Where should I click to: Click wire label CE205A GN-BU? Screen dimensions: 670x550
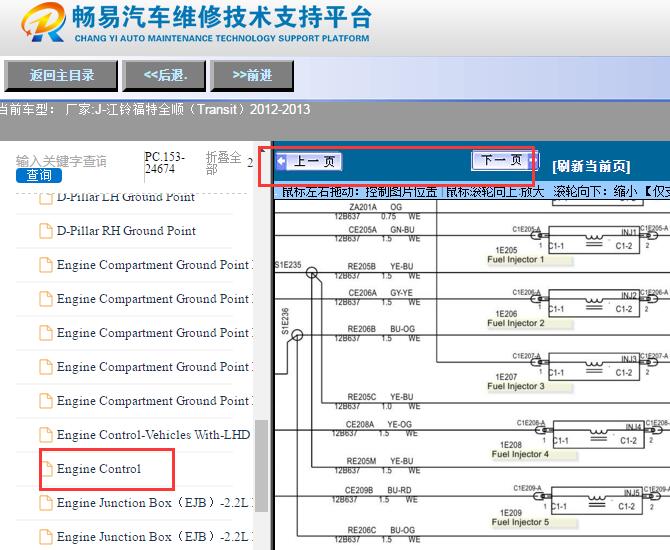[382, 230]
